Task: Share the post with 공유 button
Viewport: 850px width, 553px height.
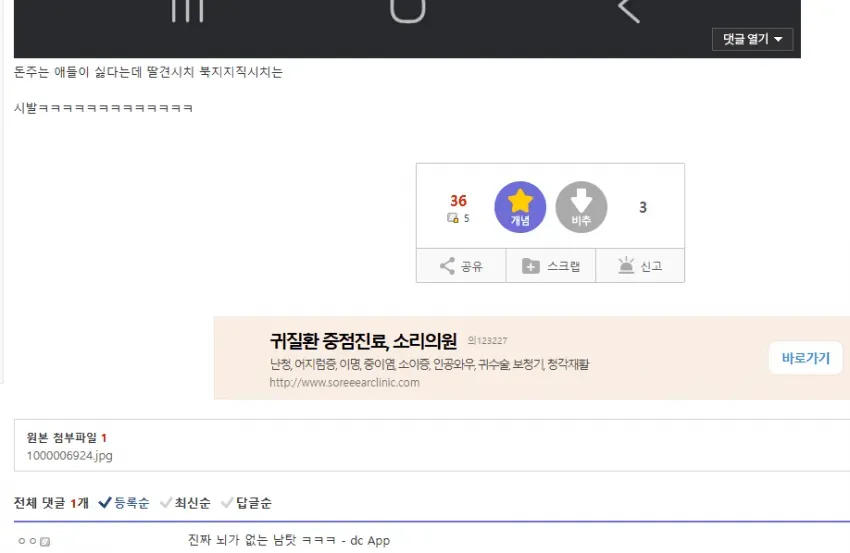Action: (461, 266)
